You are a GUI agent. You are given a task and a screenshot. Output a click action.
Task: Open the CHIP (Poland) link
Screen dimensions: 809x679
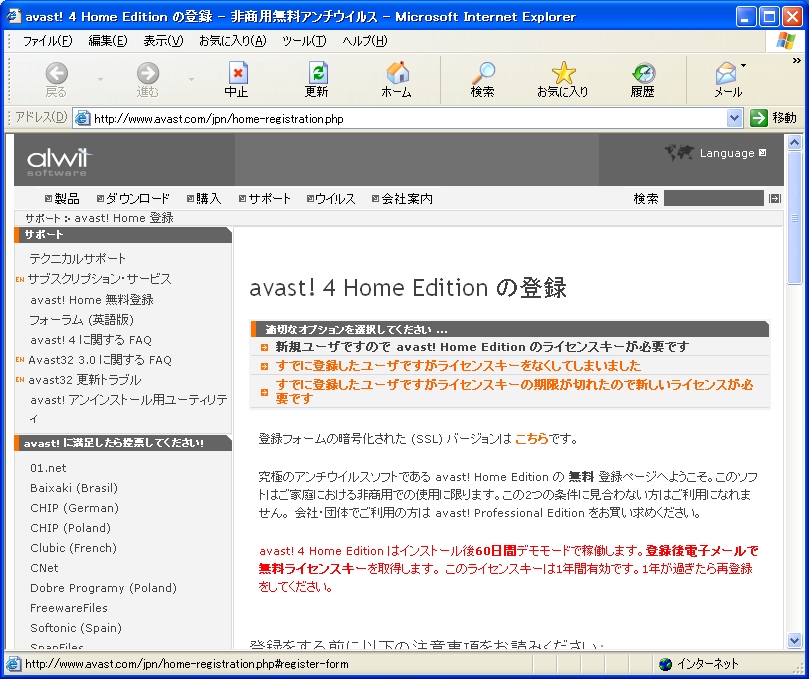pyautogui.click(x=70, y=528)
